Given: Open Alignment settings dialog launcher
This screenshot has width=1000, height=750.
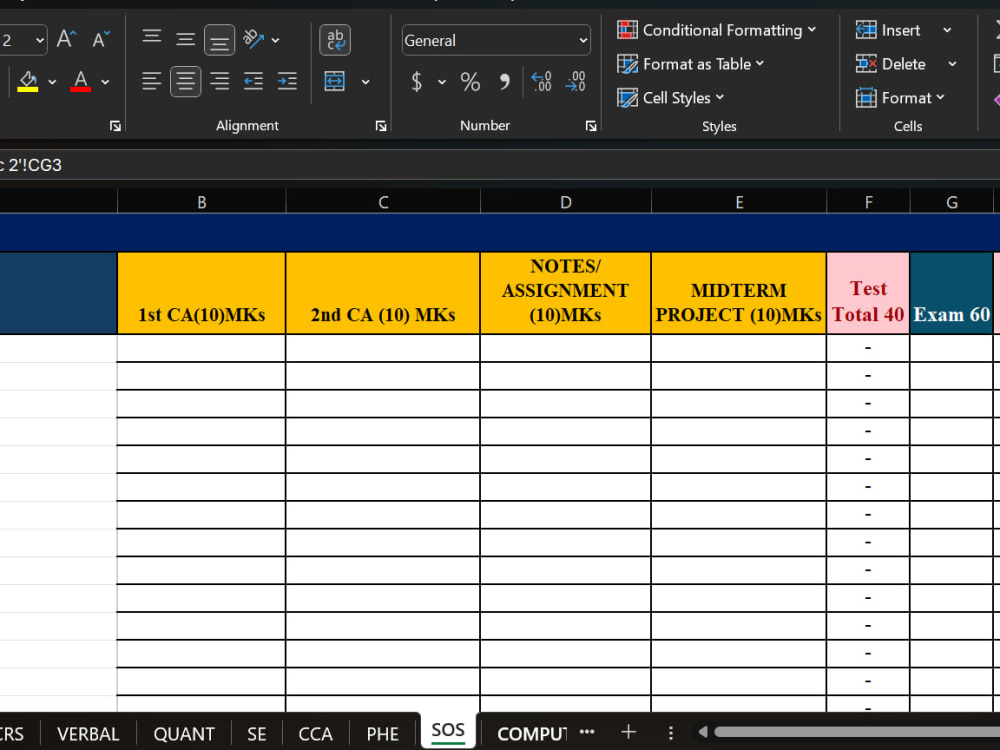Looking at the screenshot, I should (381, 126).
